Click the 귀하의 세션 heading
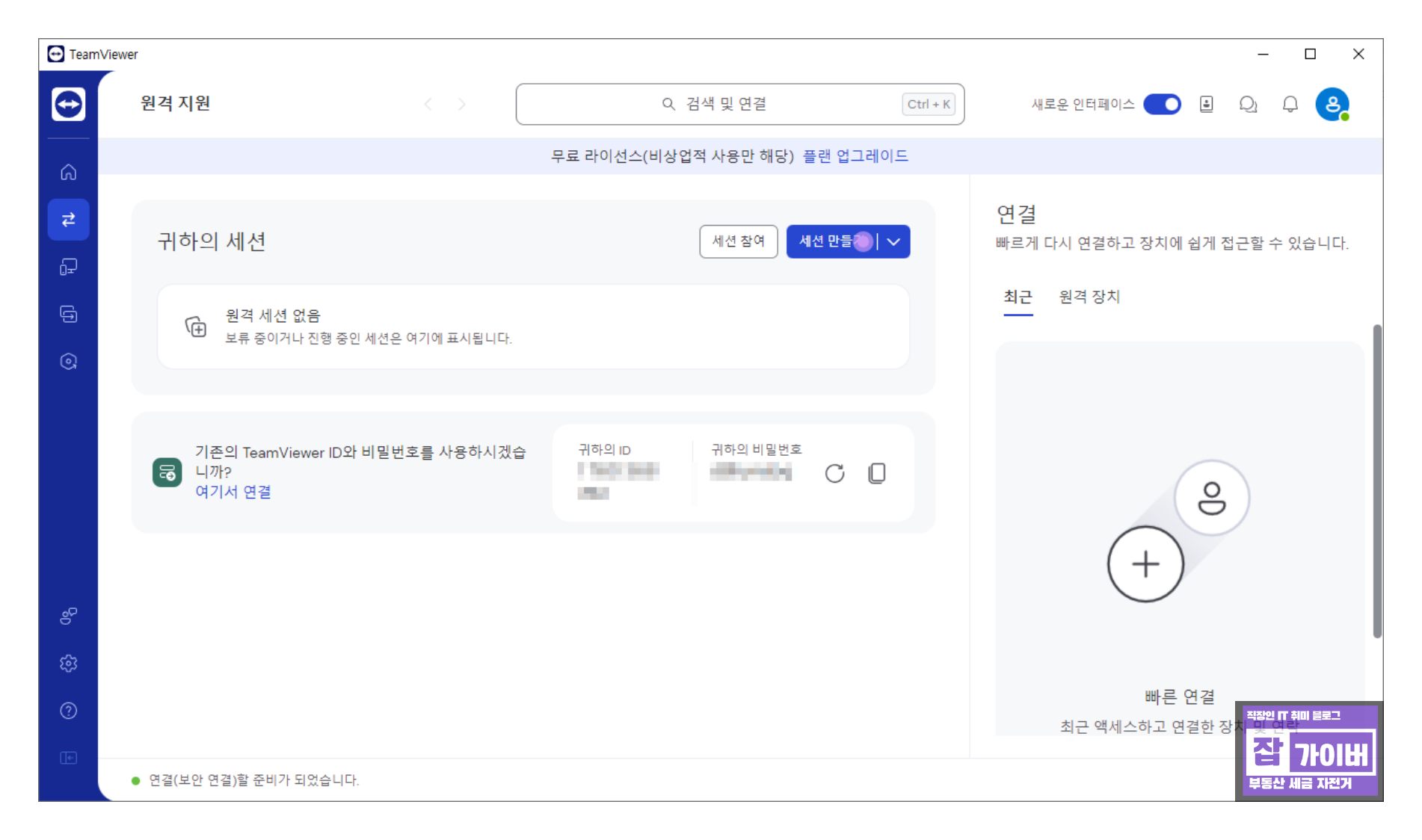Screen dimensions: 1422x840 [x=212, y=241]
